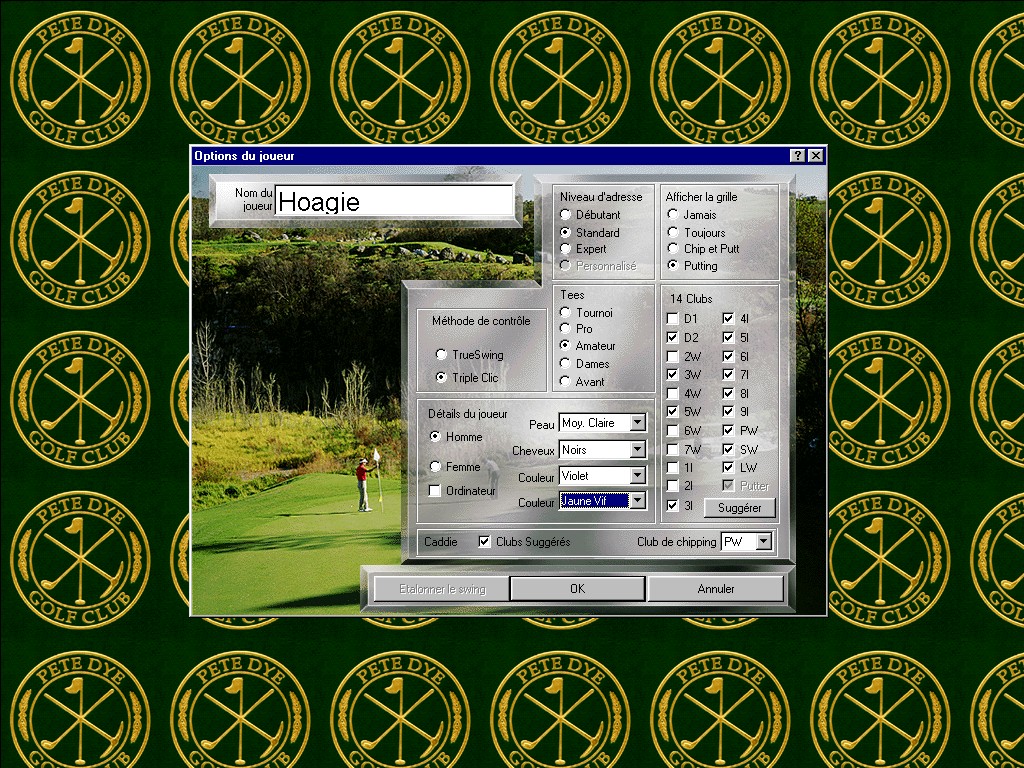Set player gender to Homme

pos(436,436)
